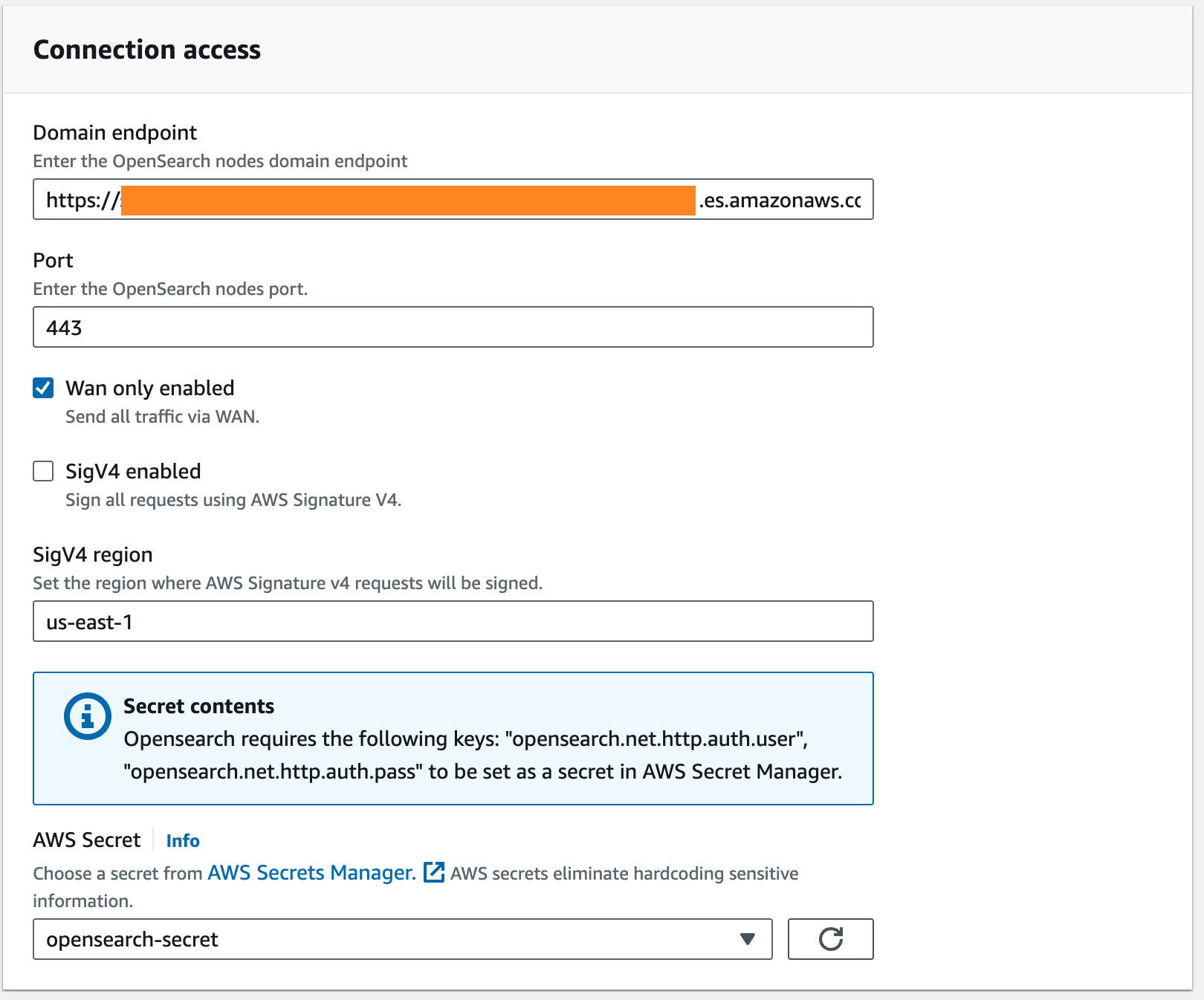The height and width of the screenshot is (1000, 1204).
Task: Open the AWS Secrets Manager link
Action: (311, 872)
